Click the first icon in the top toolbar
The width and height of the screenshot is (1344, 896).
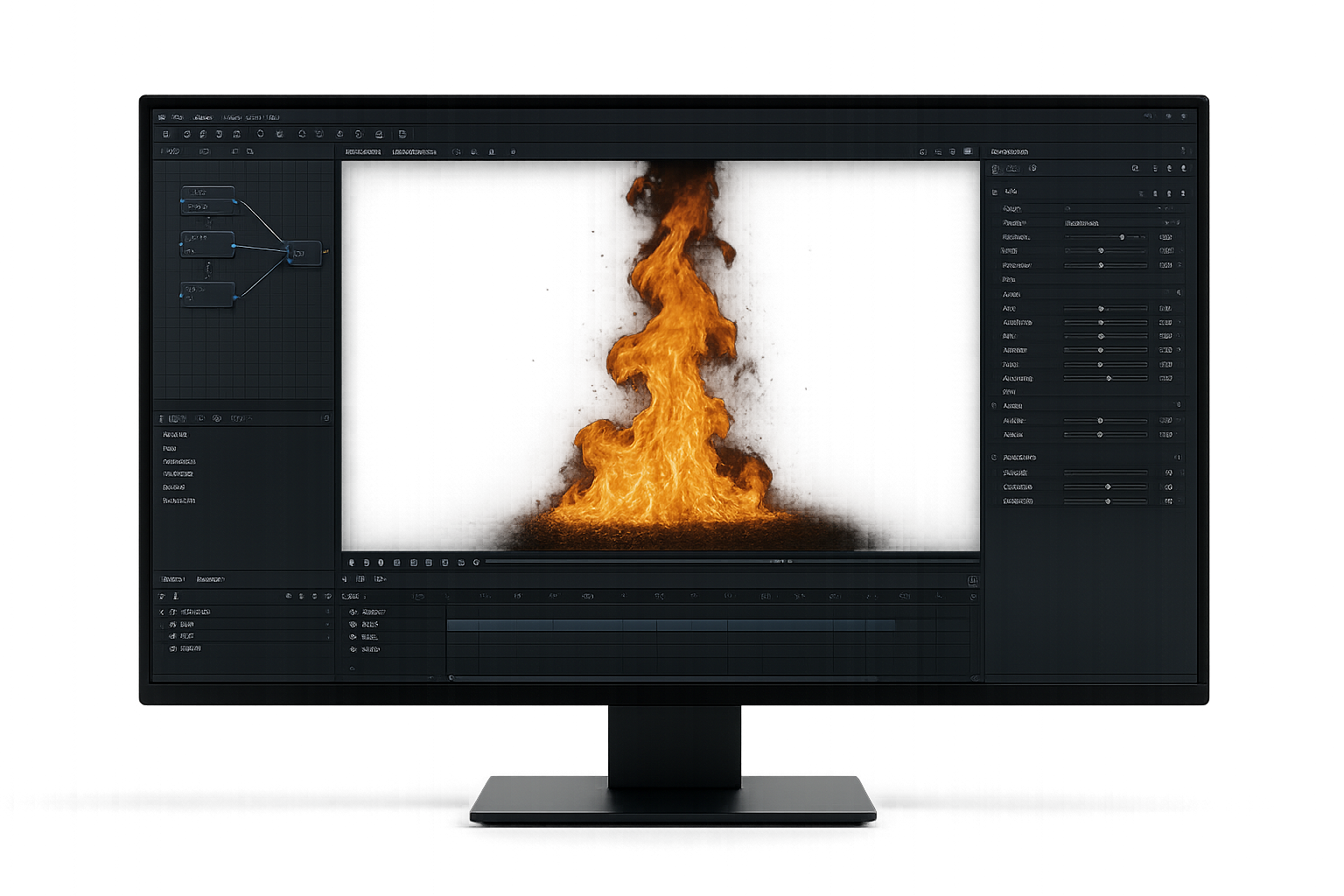(166, 135)
